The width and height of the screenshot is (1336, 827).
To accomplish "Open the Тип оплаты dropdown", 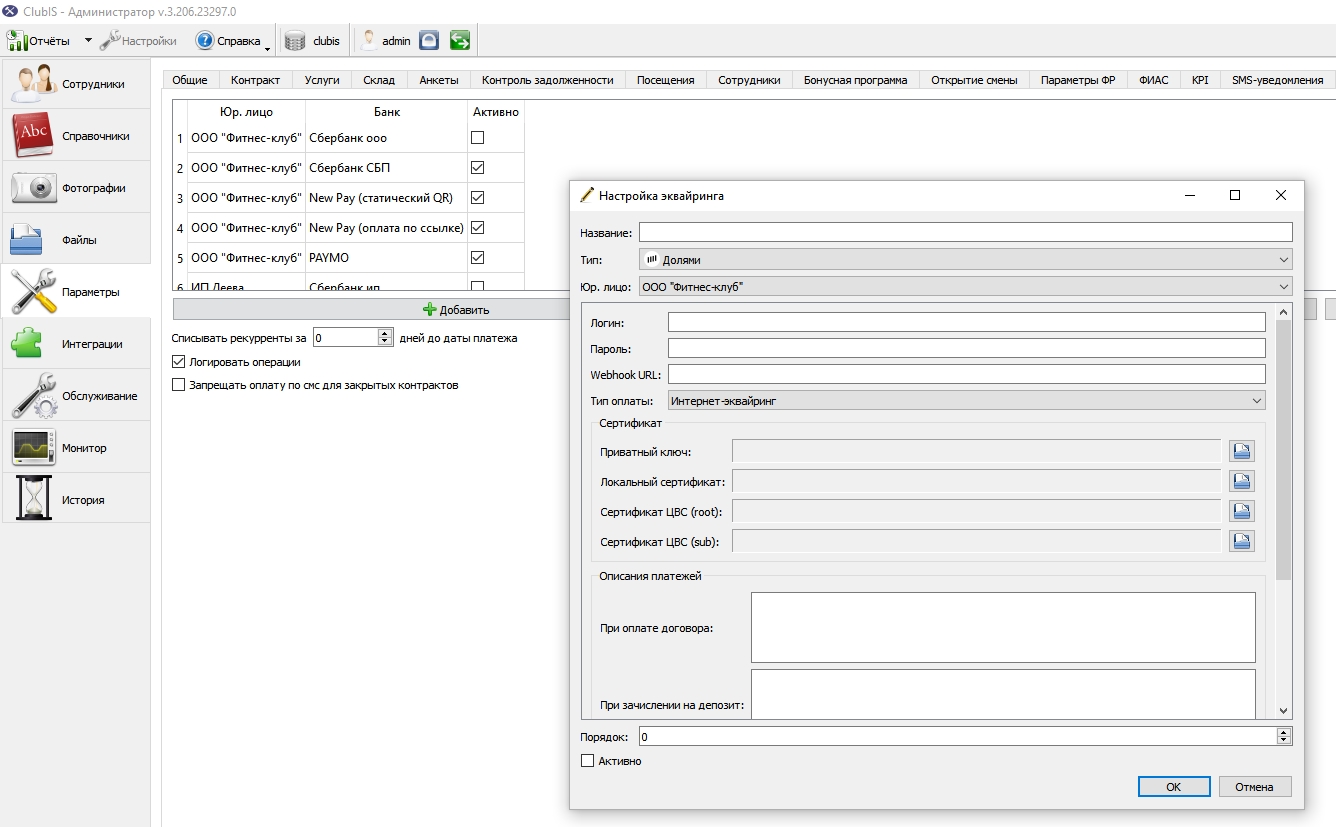I will click(966, 401).
